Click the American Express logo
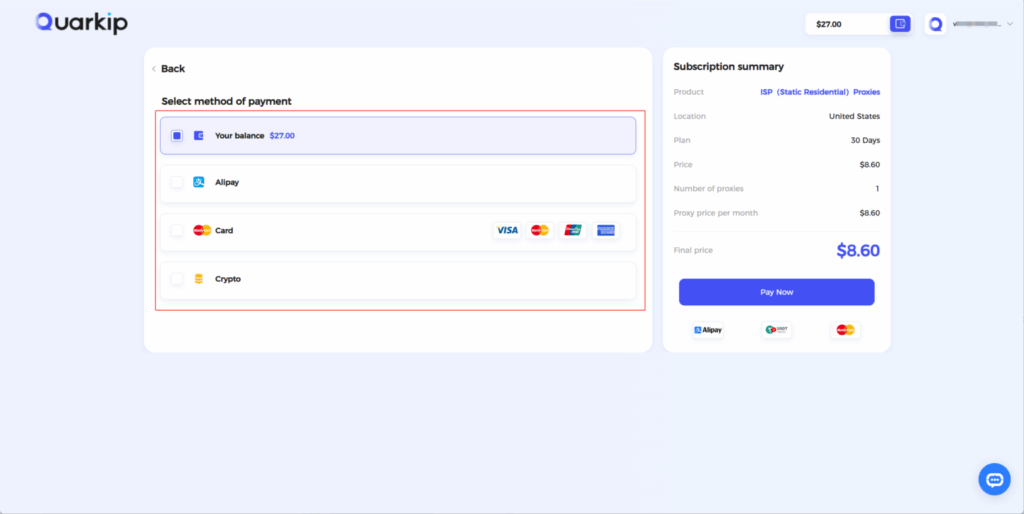 [605, 230]
